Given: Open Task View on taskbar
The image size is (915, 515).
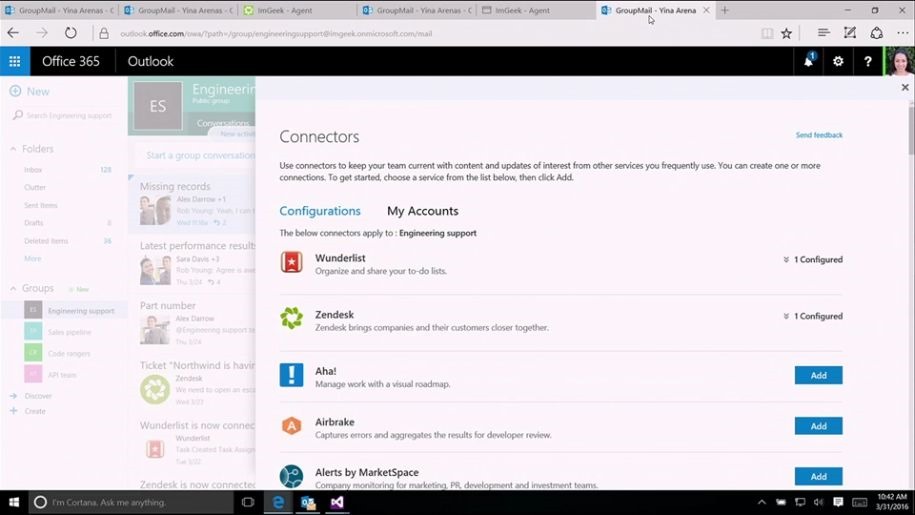Looking at the screenshot, I should point(247,502).
